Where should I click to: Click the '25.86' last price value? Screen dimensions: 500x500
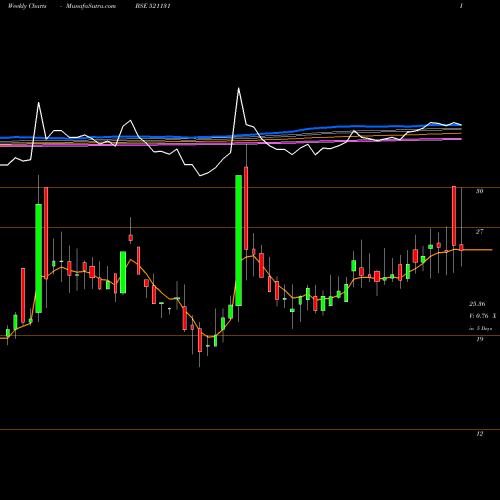point(477,304)
